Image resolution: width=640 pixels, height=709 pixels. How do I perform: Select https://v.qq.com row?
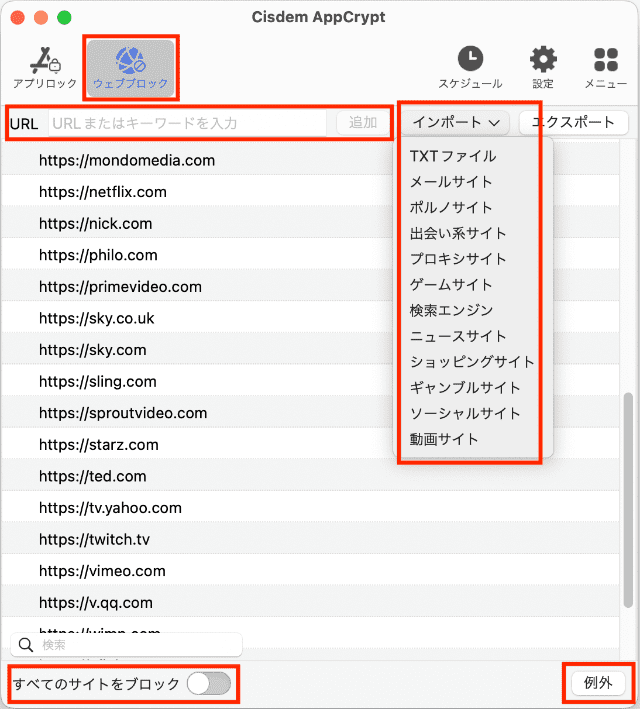pos(310,603)
